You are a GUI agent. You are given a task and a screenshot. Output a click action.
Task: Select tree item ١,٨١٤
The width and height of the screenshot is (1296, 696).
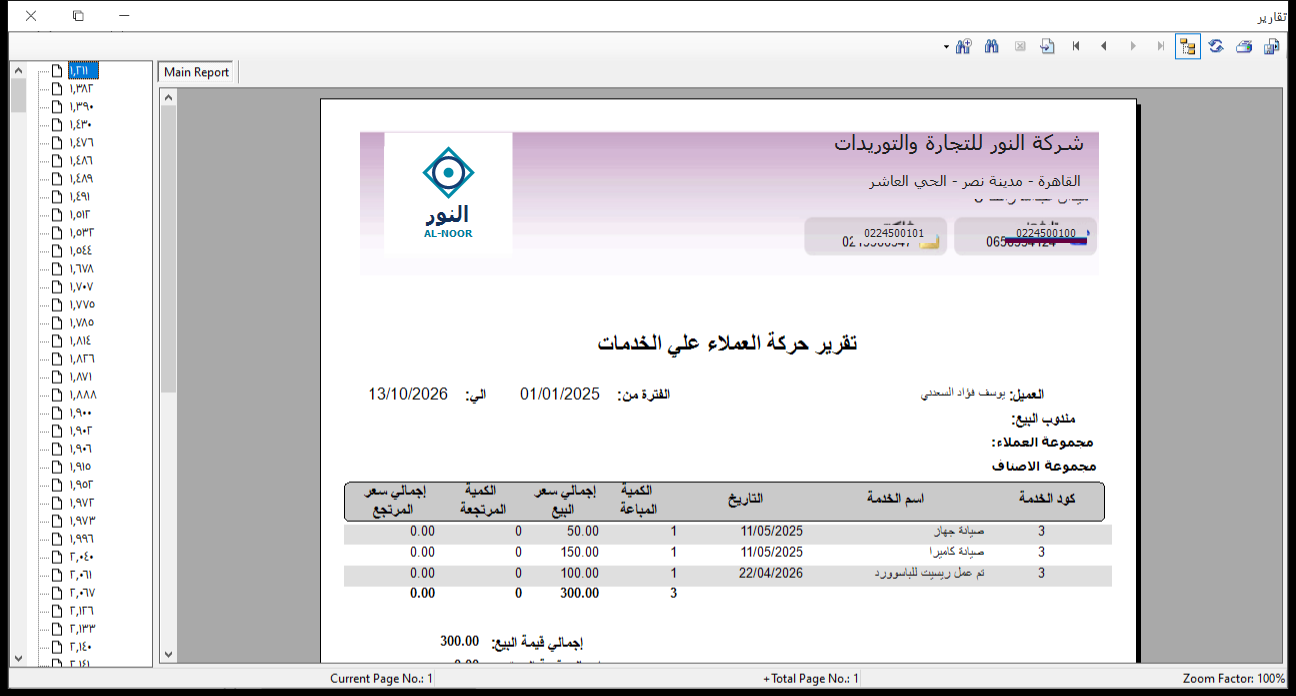coord(80,340)
